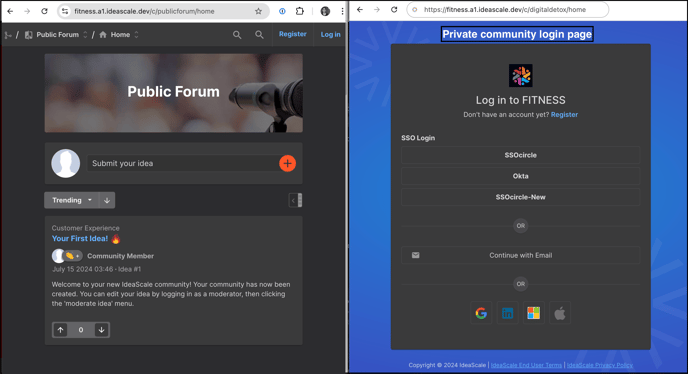Go back in the right browser window

[360, 10]
